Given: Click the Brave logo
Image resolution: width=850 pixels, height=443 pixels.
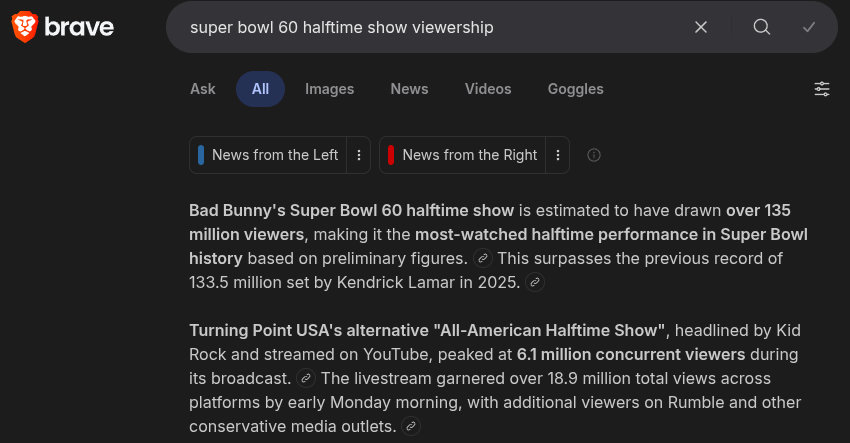Looking at the screenshot, I should 62,27.
